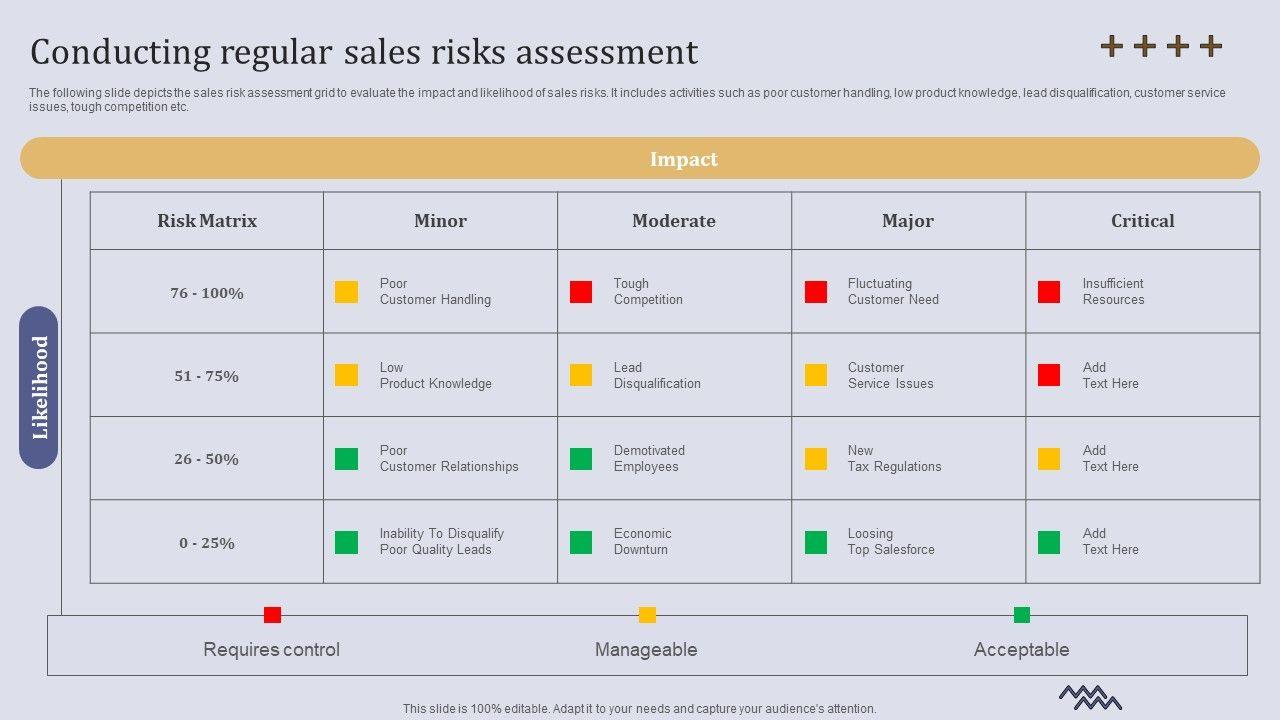Click the Loosing Top Salesforce text

click(891, 542)
